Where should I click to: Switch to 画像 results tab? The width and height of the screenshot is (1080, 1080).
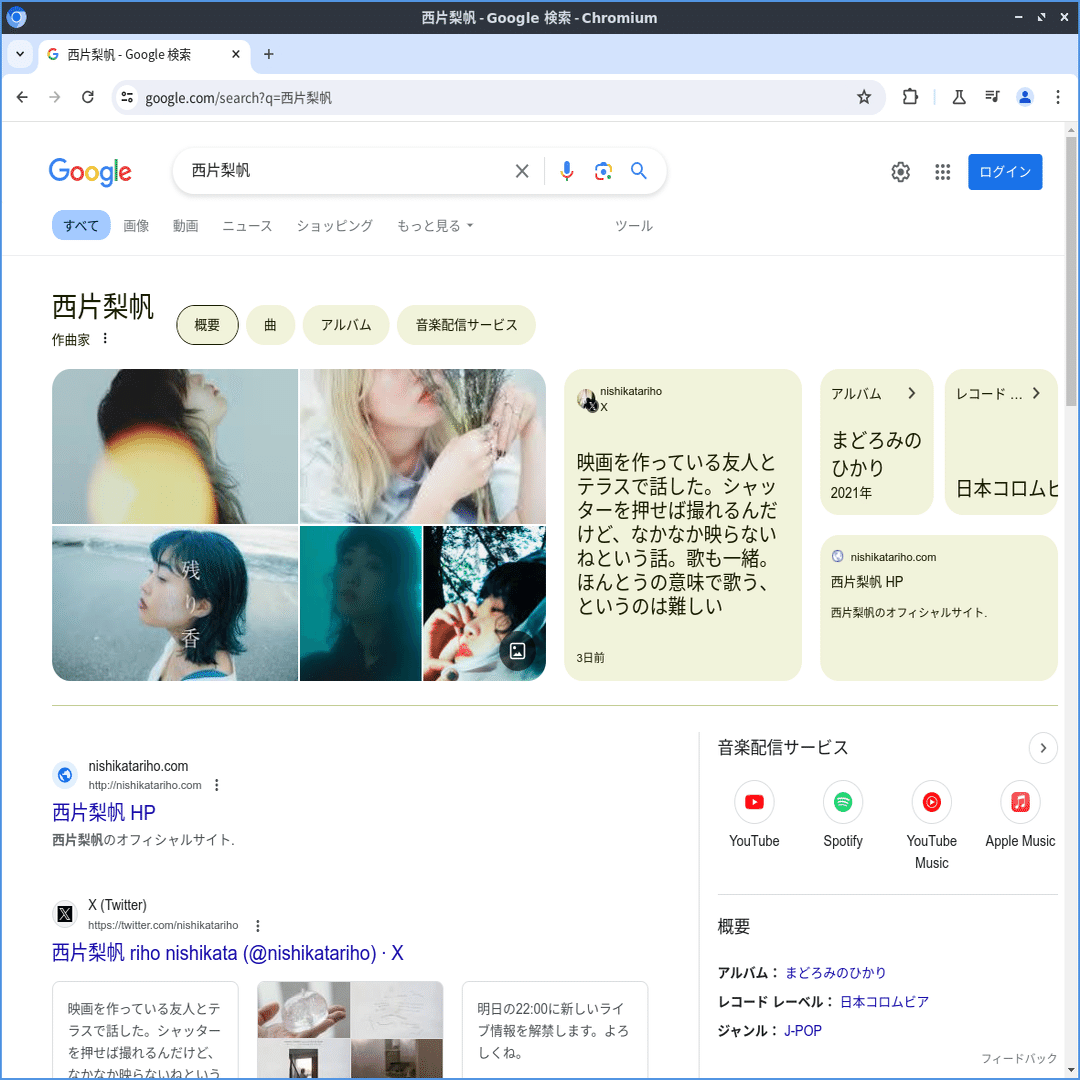click(136, 225)
